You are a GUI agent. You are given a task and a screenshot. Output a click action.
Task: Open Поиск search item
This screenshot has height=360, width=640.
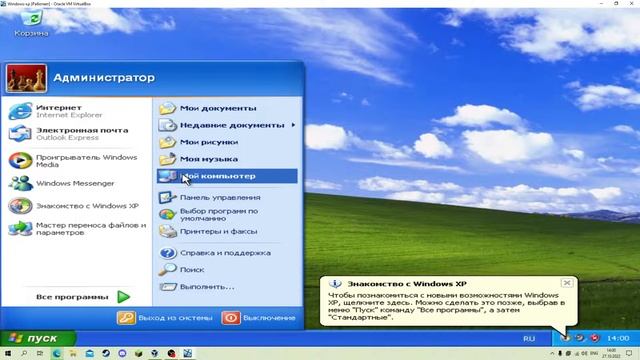click(227, 270)
